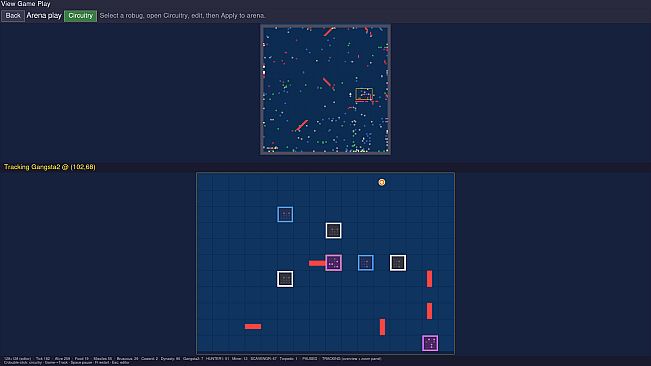Click the Back button

(13, 16)
